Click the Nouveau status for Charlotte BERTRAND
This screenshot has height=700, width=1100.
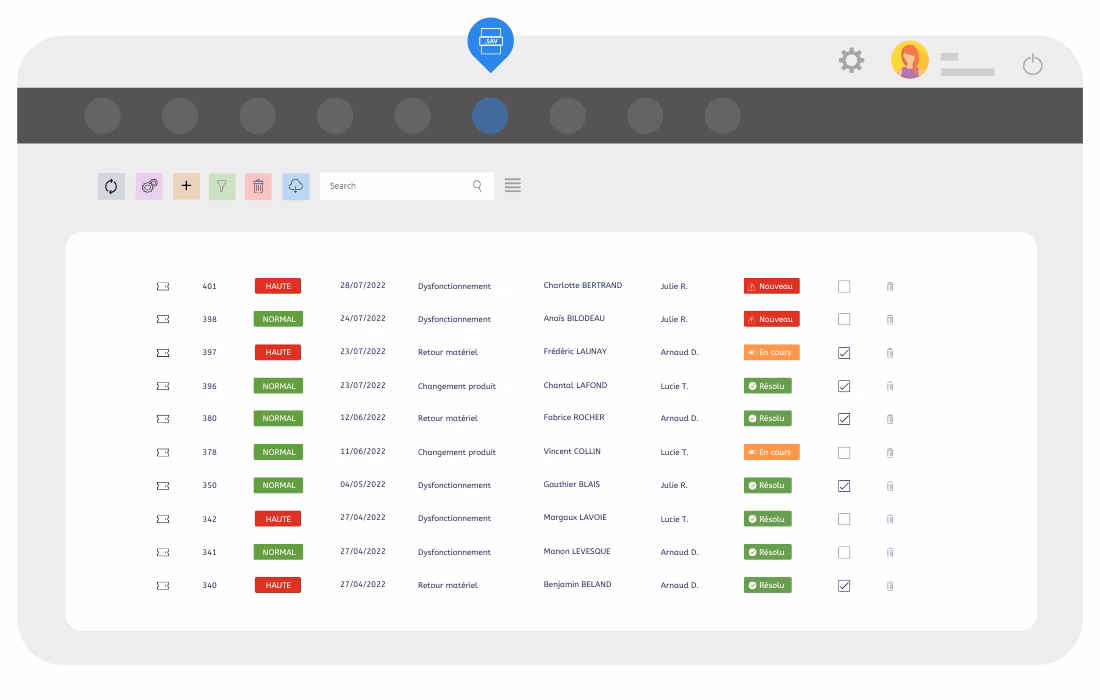click(x=771, y=286)
